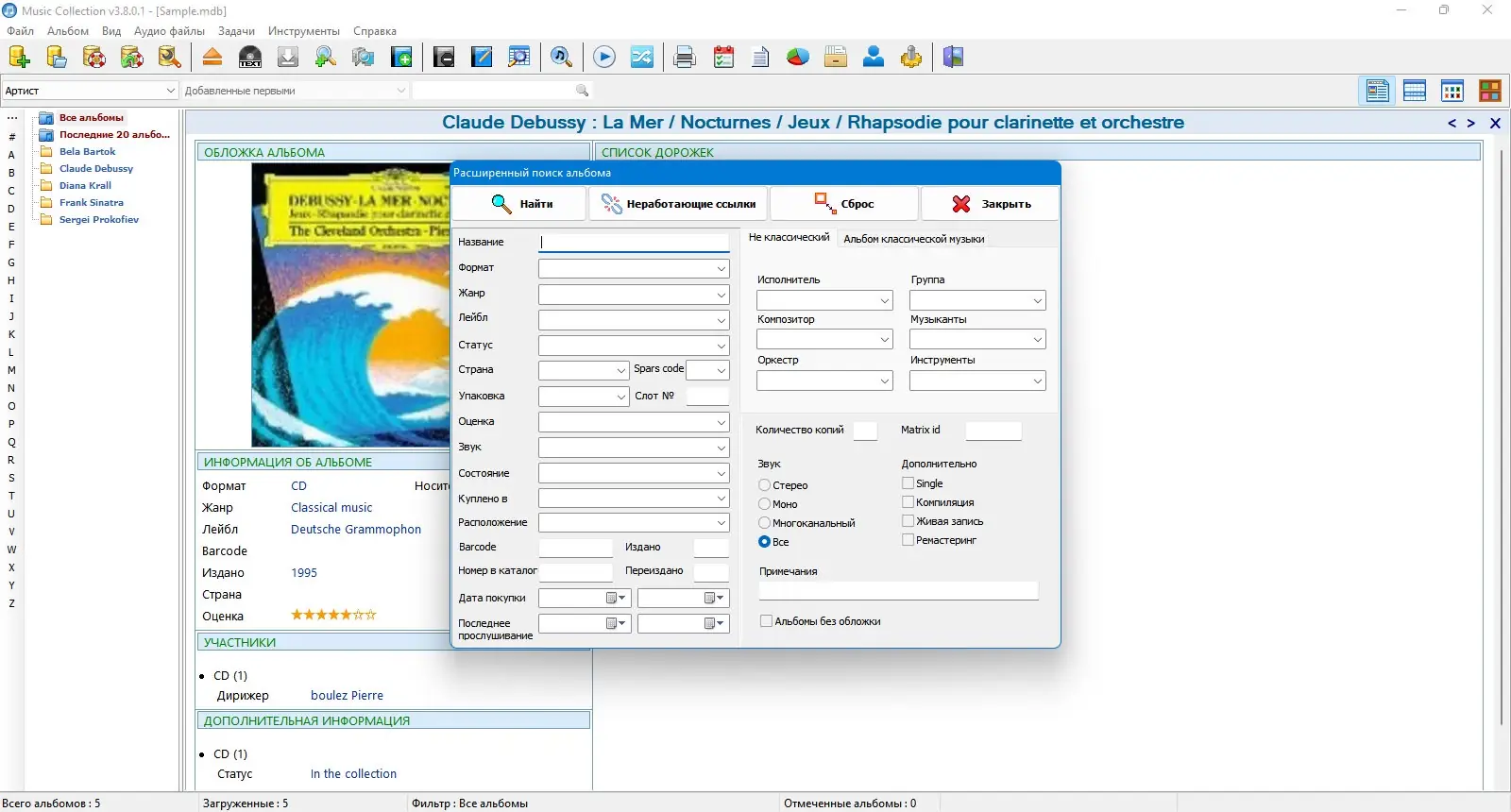Open the Артист grouping dropdown
The height and width of the screenshot is (812, 1511).
[x=90, y=91]
